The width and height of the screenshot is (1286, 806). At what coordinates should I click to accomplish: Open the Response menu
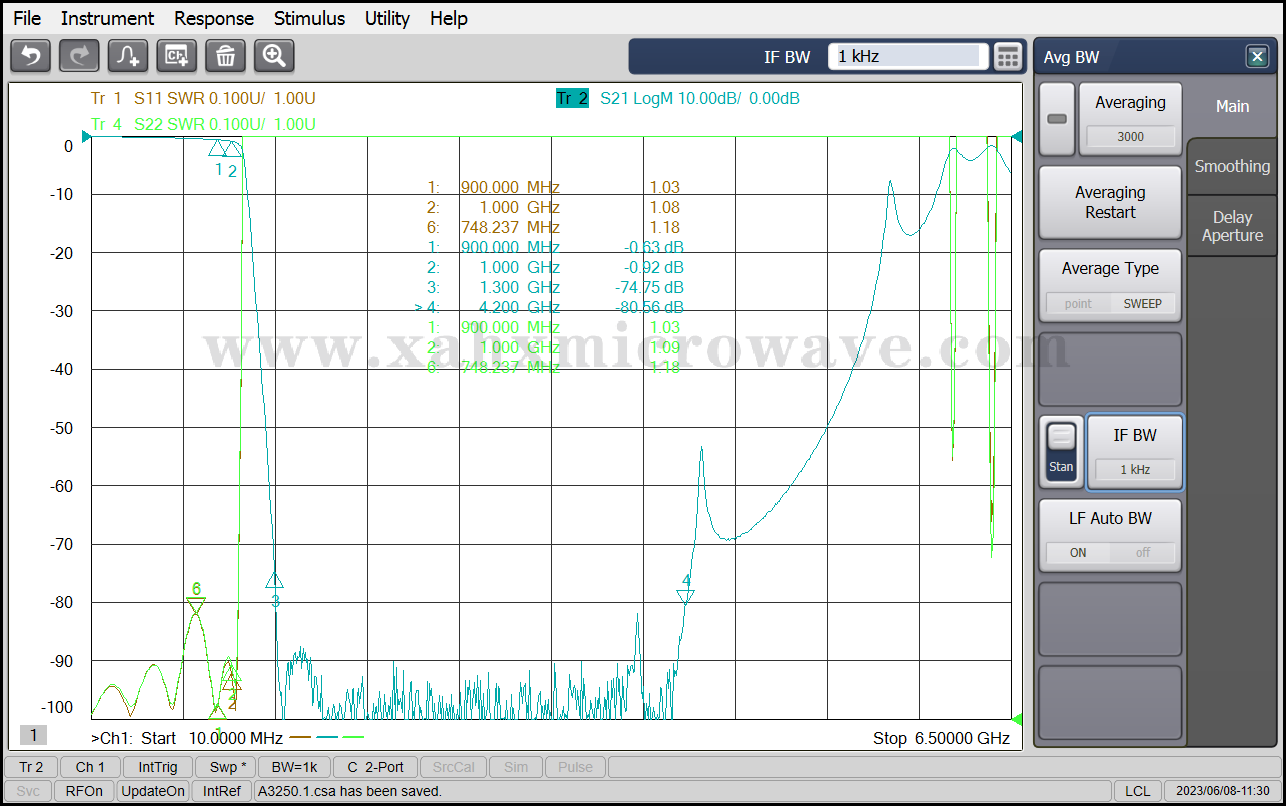[x=214, y=18]
